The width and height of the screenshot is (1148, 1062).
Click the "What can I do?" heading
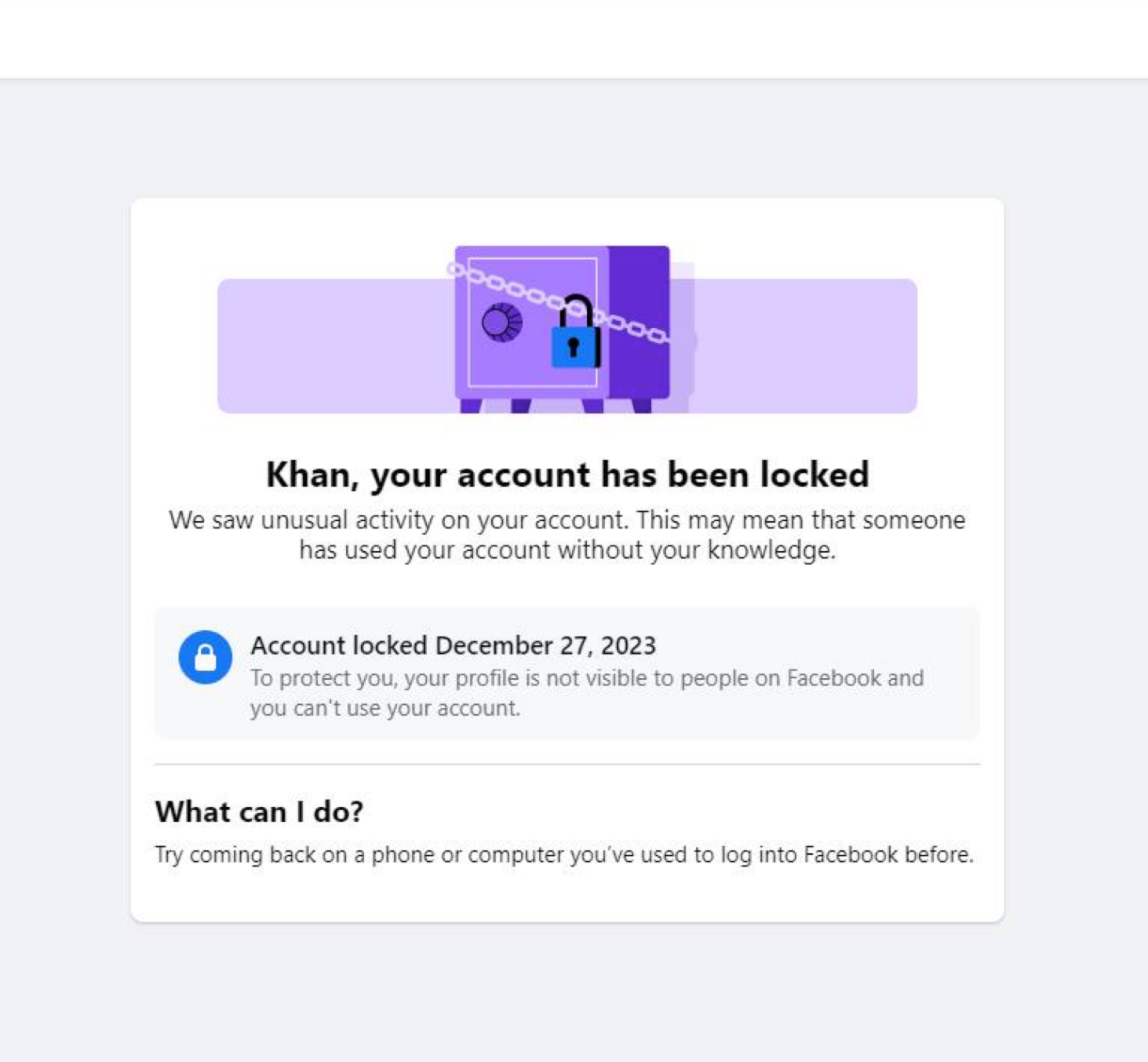click(x=259, y=811)
